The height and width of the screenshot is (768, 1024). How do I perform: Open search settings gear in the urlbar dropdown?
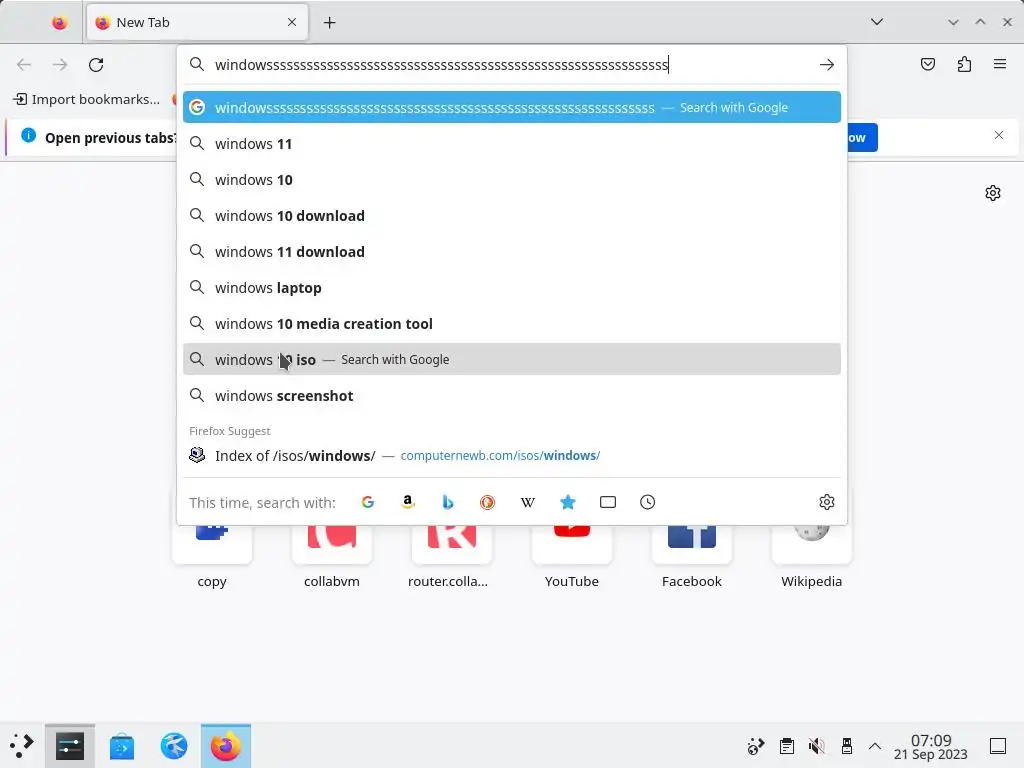[x=827, y=502]
